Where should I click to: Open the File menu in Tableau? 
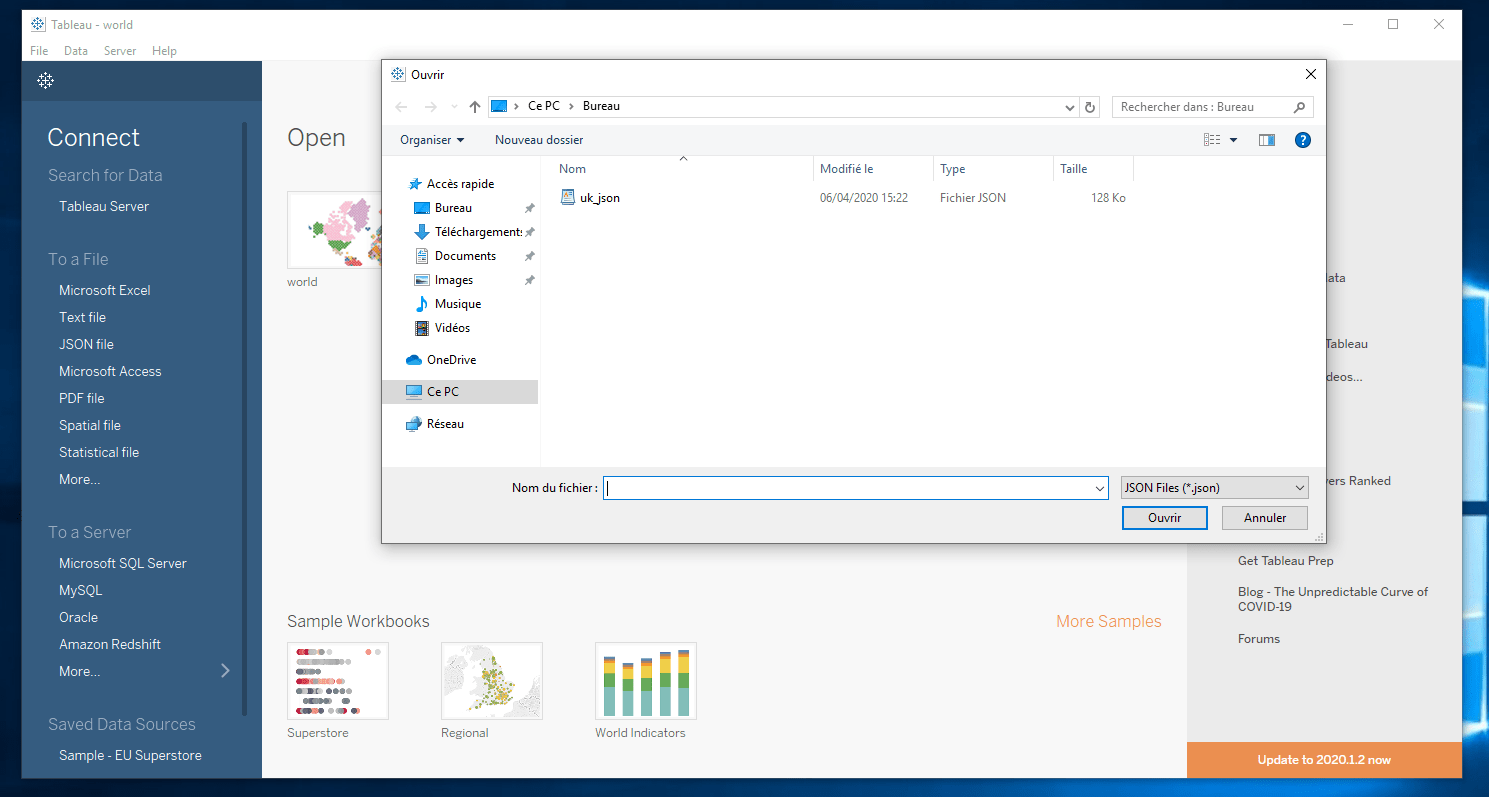[x=39, y=51]
